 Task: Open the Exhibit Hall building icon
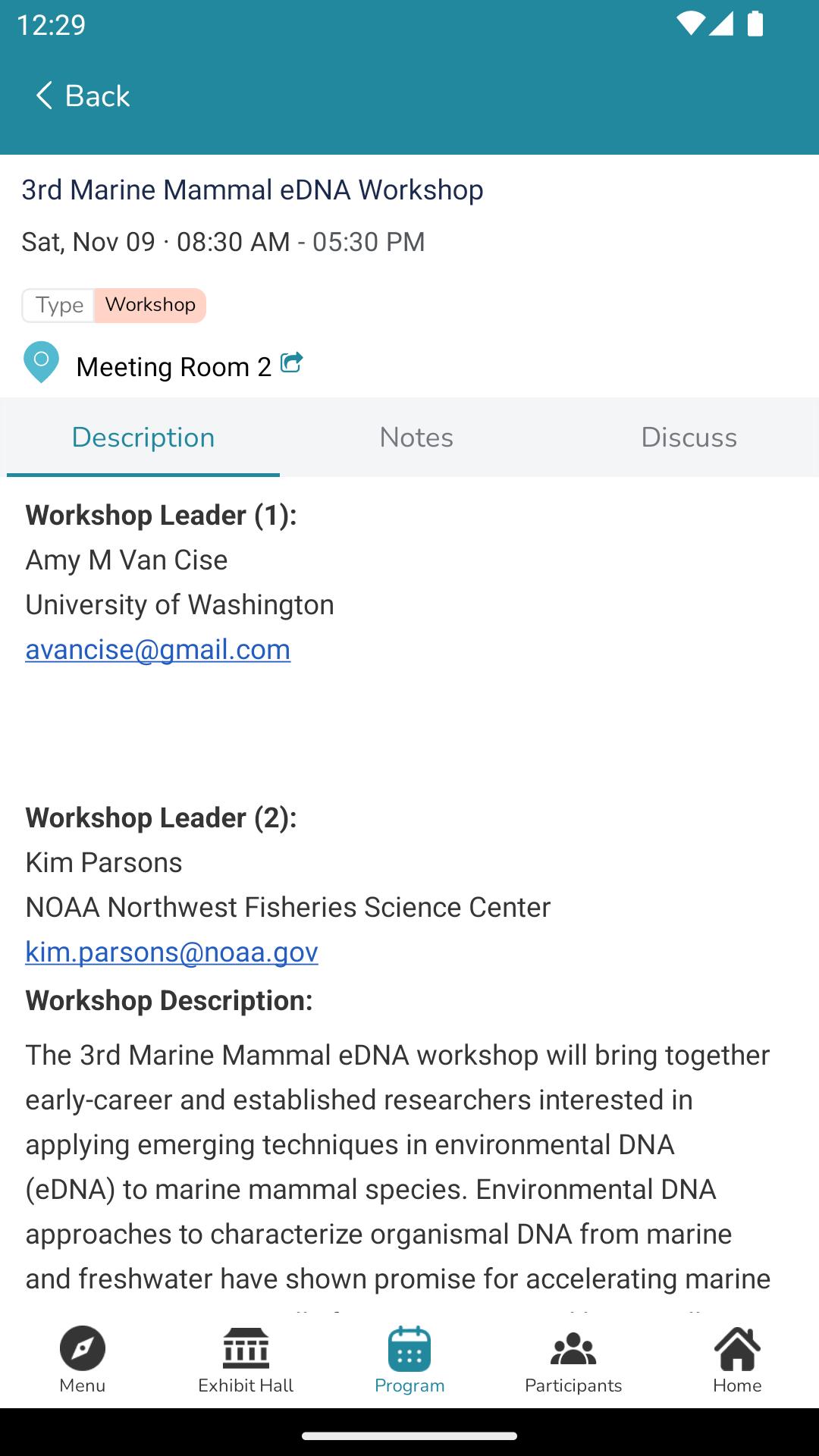[246, 1348]
